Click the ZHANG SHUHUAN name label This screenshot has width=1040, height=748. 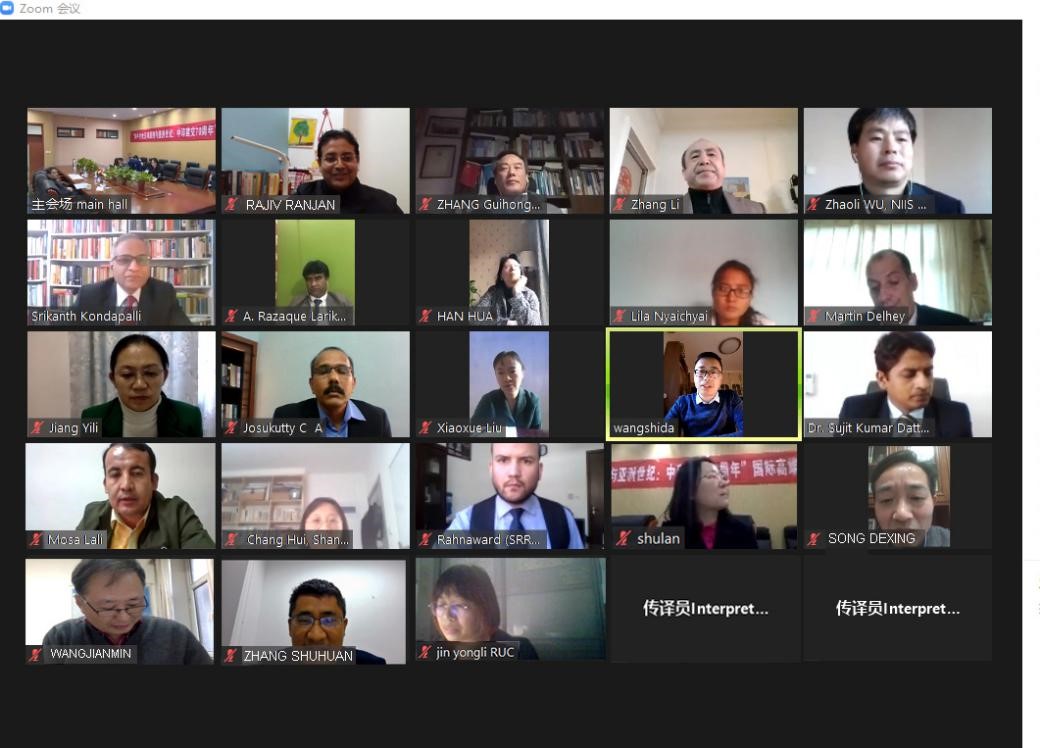tap(298, 656)
